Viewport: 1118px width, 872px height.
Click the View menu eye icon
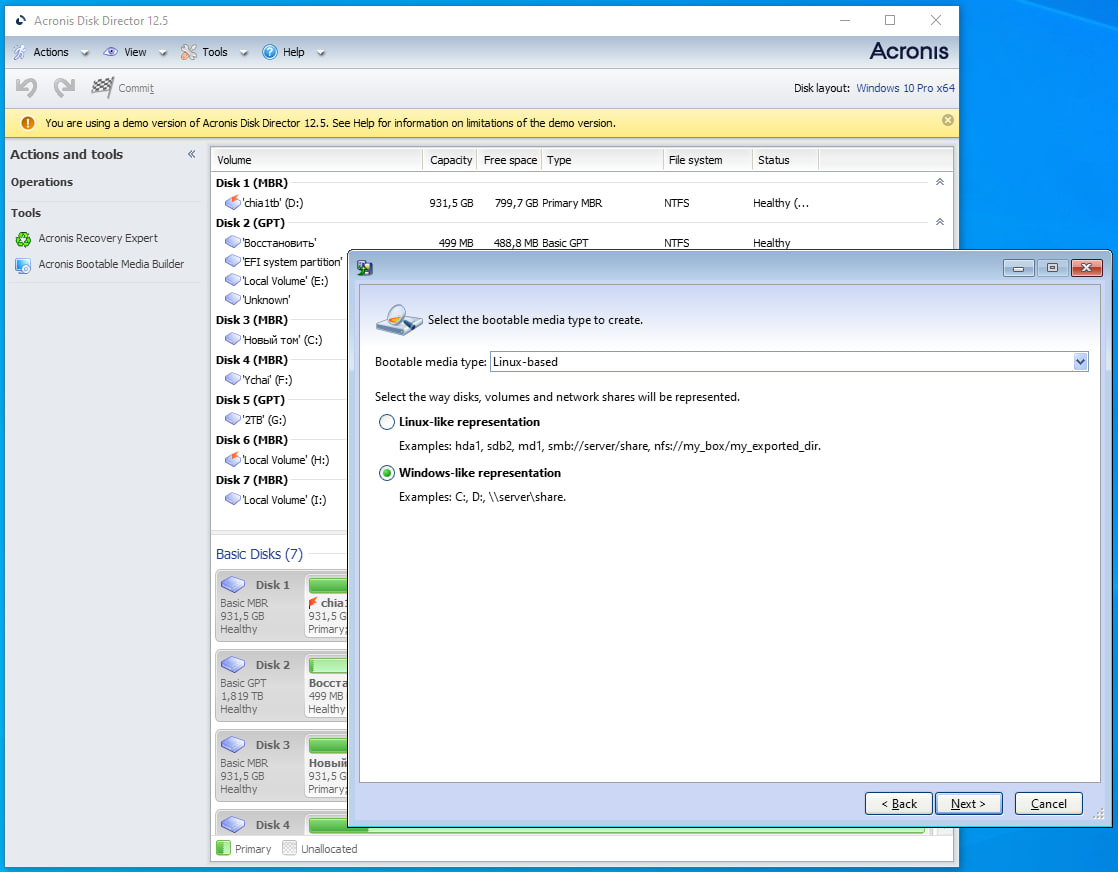click(x=111, y=52)
